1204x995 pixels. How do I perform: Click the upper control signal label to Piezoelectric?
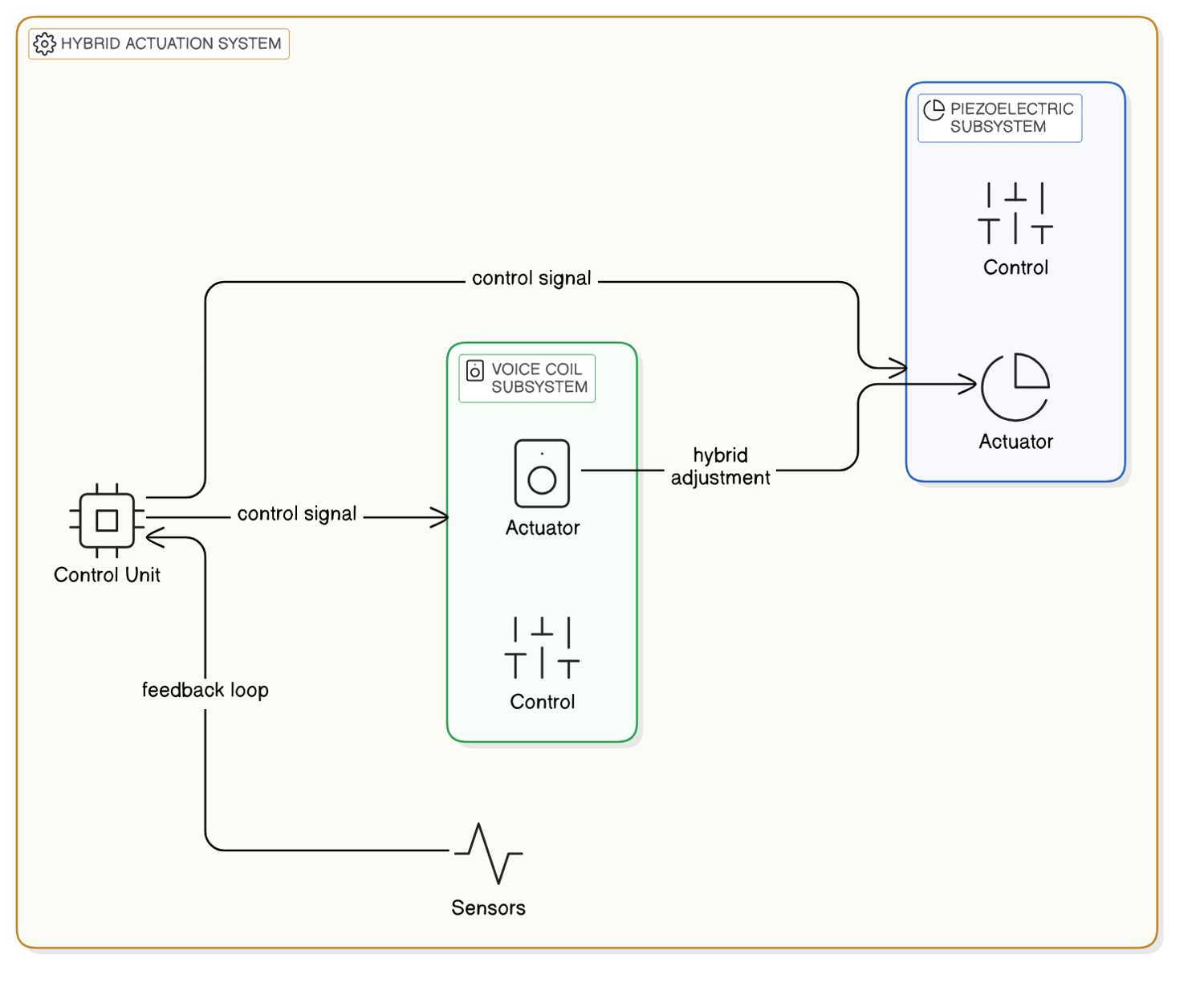click(531, 279)
